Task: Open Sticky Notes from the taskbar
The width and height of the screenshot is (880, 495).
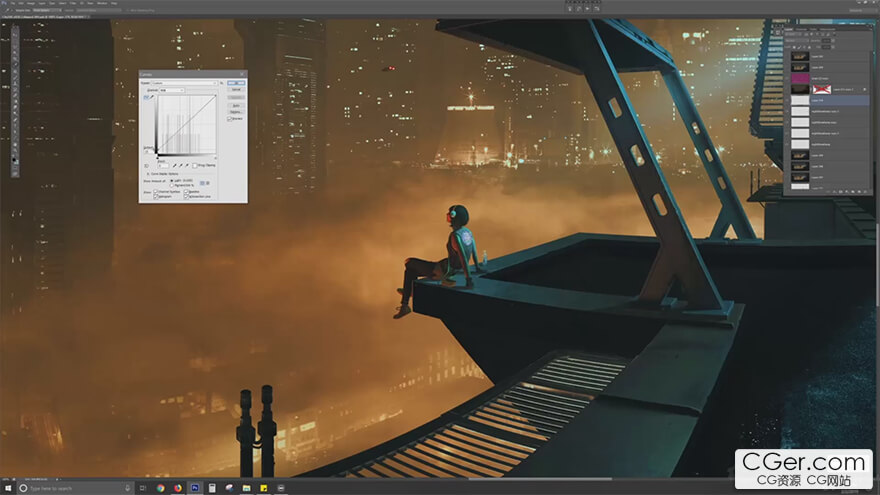Action: point(263,488)
